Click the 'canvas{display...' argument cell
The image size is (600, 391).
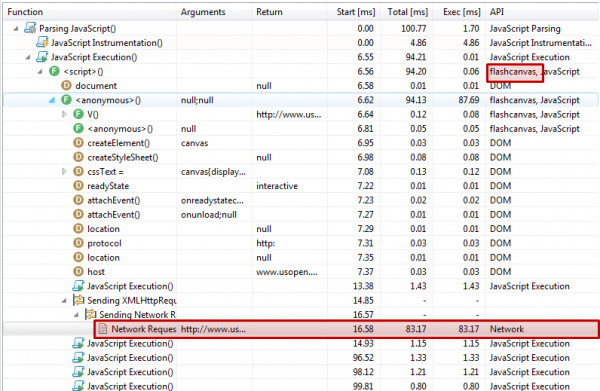[213, 172]
